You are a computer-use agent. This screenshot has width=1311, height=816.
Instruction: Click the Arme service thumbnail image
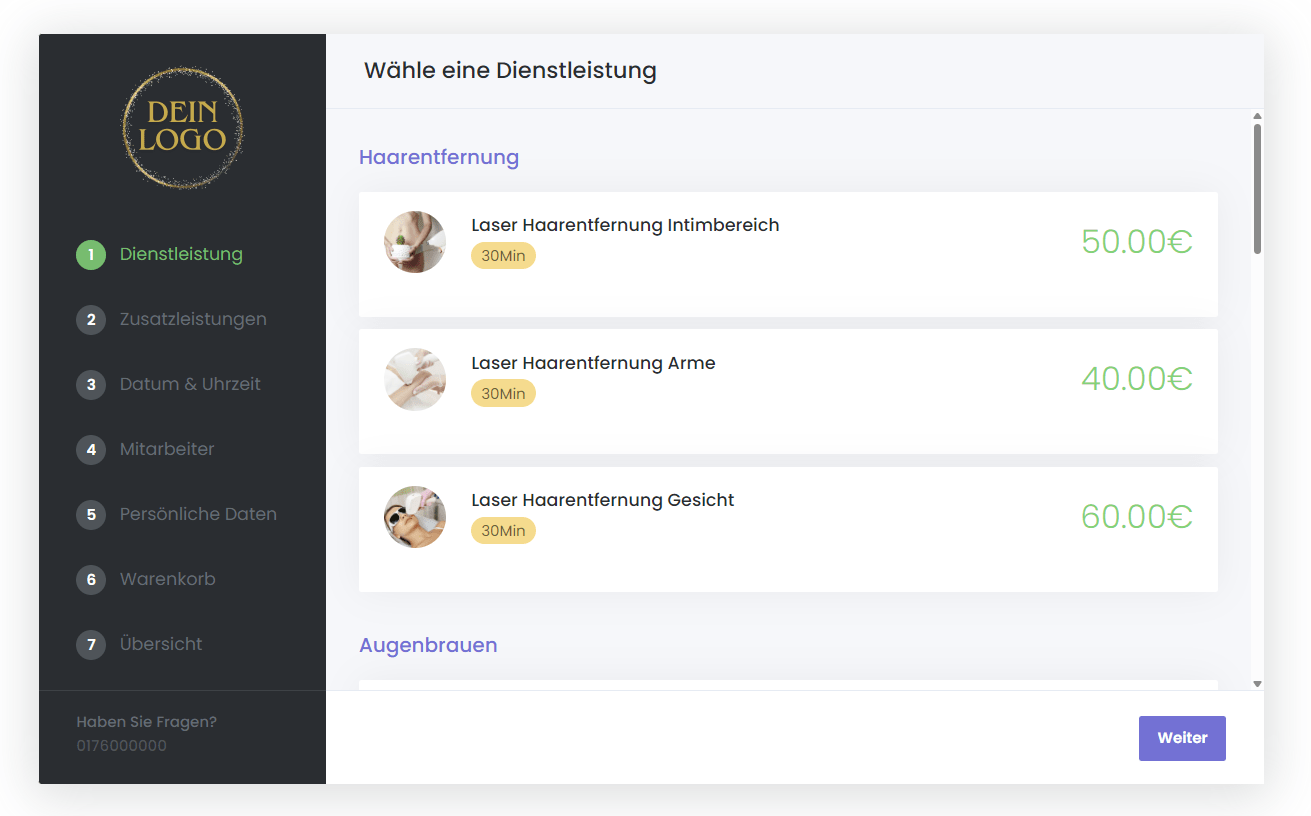[x=415, y=379]
